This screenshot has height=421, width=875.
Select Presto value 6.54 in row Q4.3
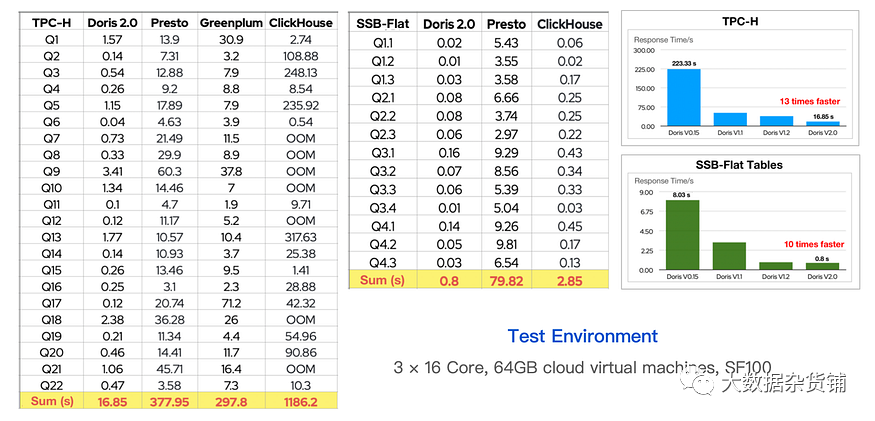pos(507,262)
